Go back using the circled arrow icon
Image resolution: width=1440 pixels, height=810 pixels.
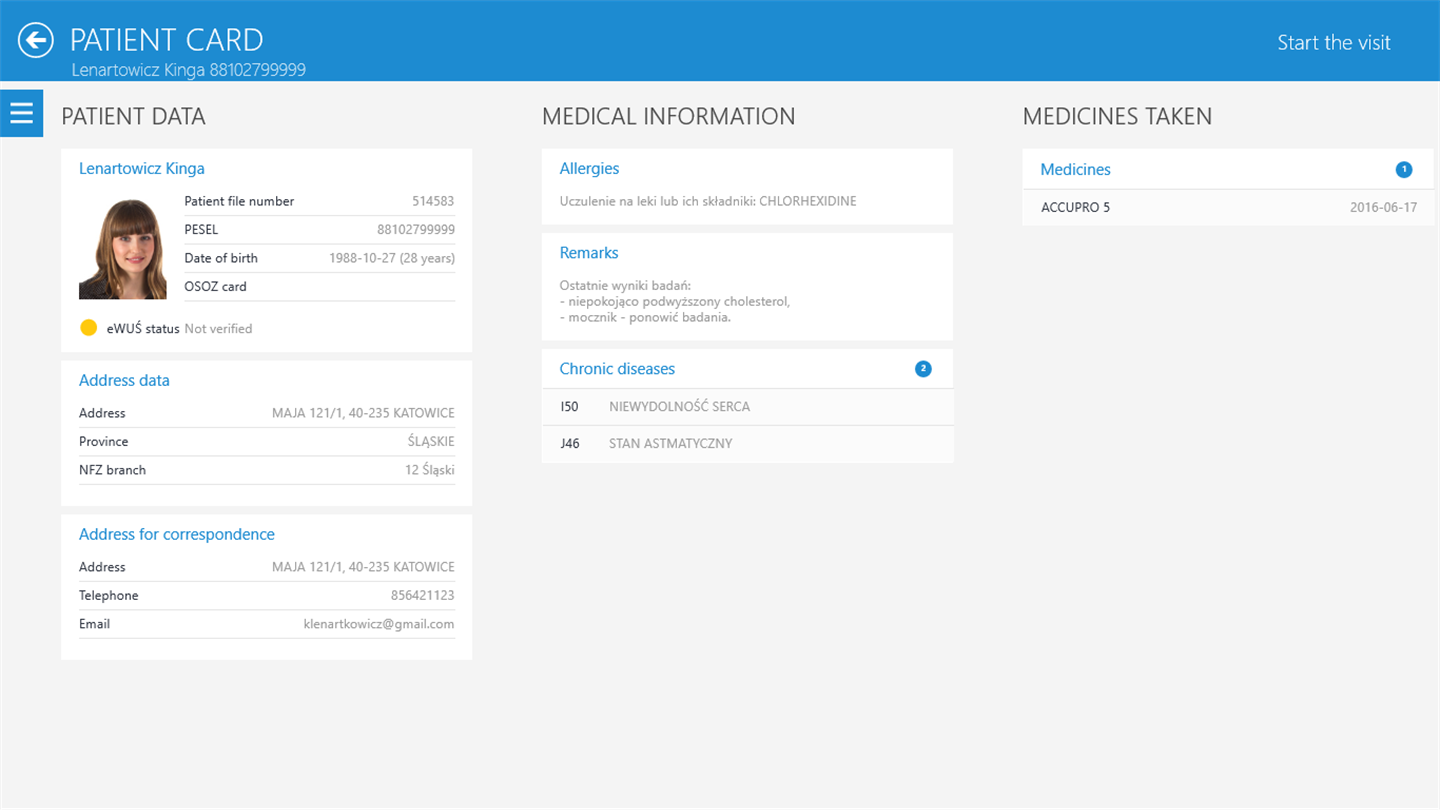[36, 41]
